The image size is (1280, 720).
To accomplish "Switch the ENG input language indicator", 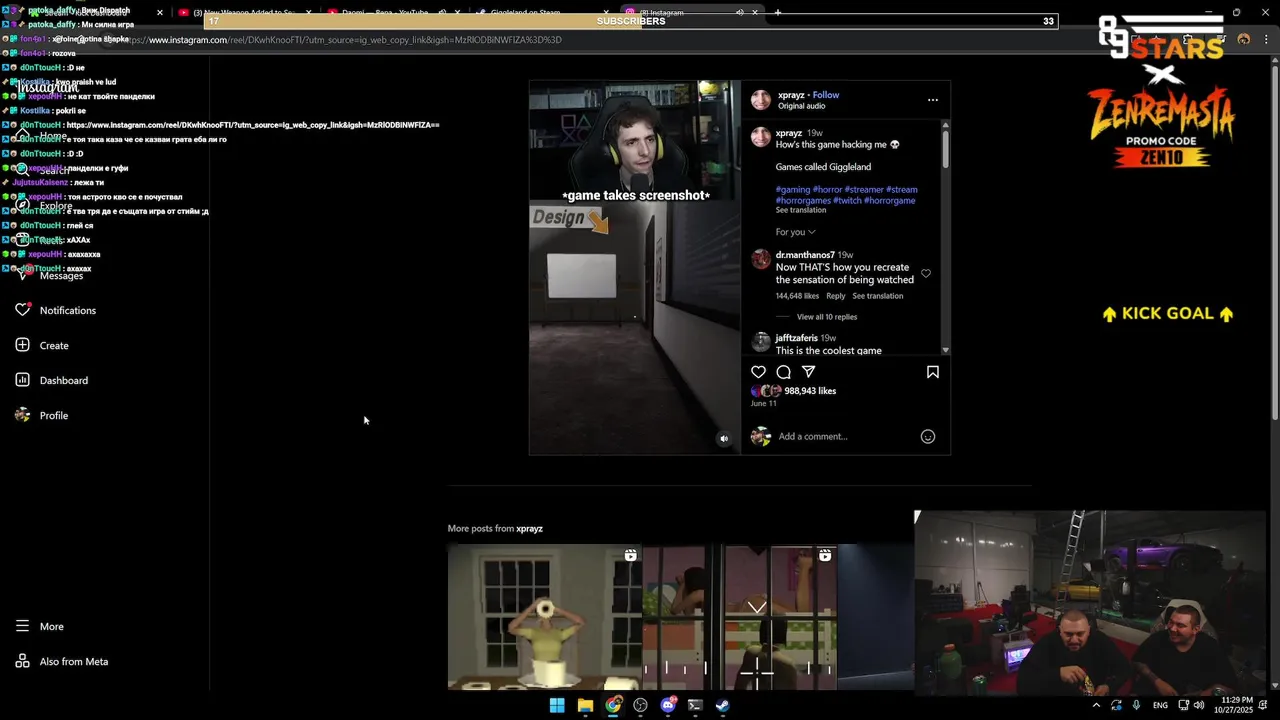I will tap(1160, 705).
